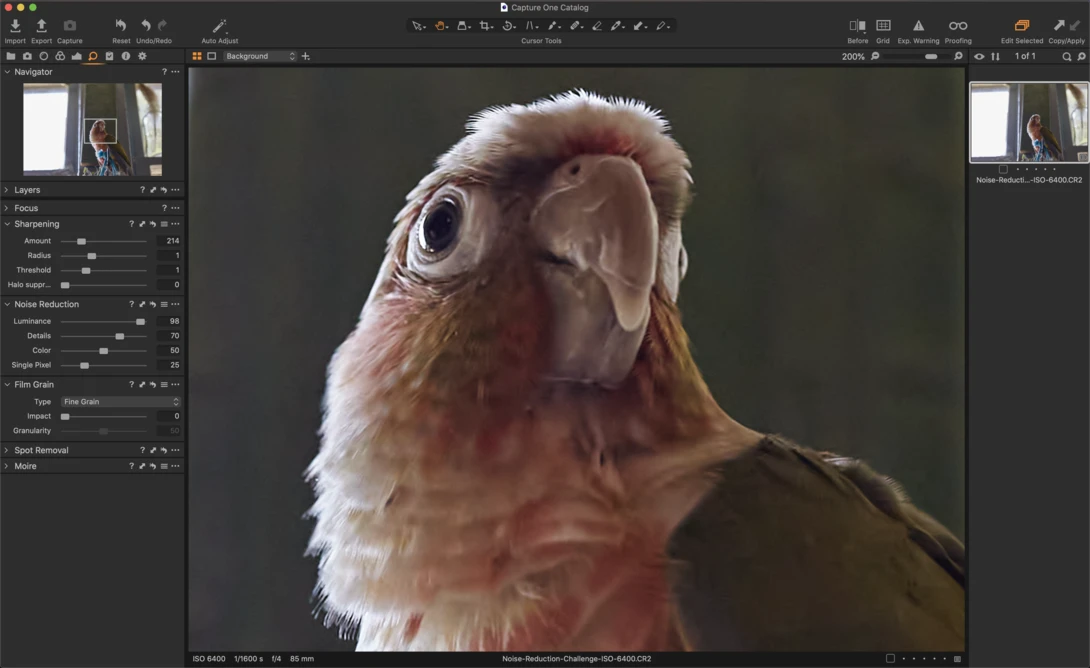Click the Import toolbar icon
The image size is (1090, 668).
(x=15, y=26)
